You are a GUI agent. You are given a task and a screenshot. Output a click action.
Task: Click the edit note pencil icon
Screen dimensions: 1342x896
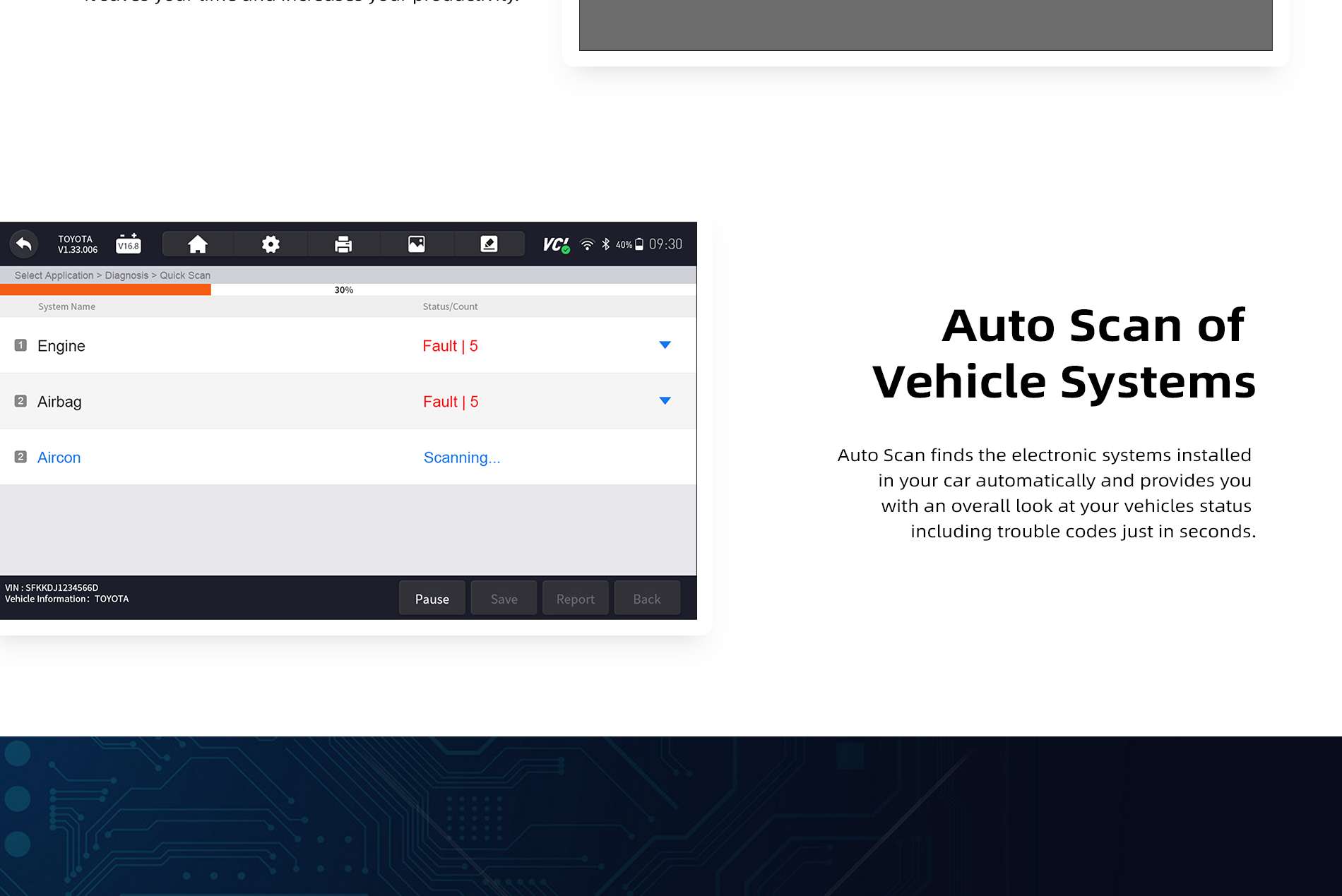point(489,244)
